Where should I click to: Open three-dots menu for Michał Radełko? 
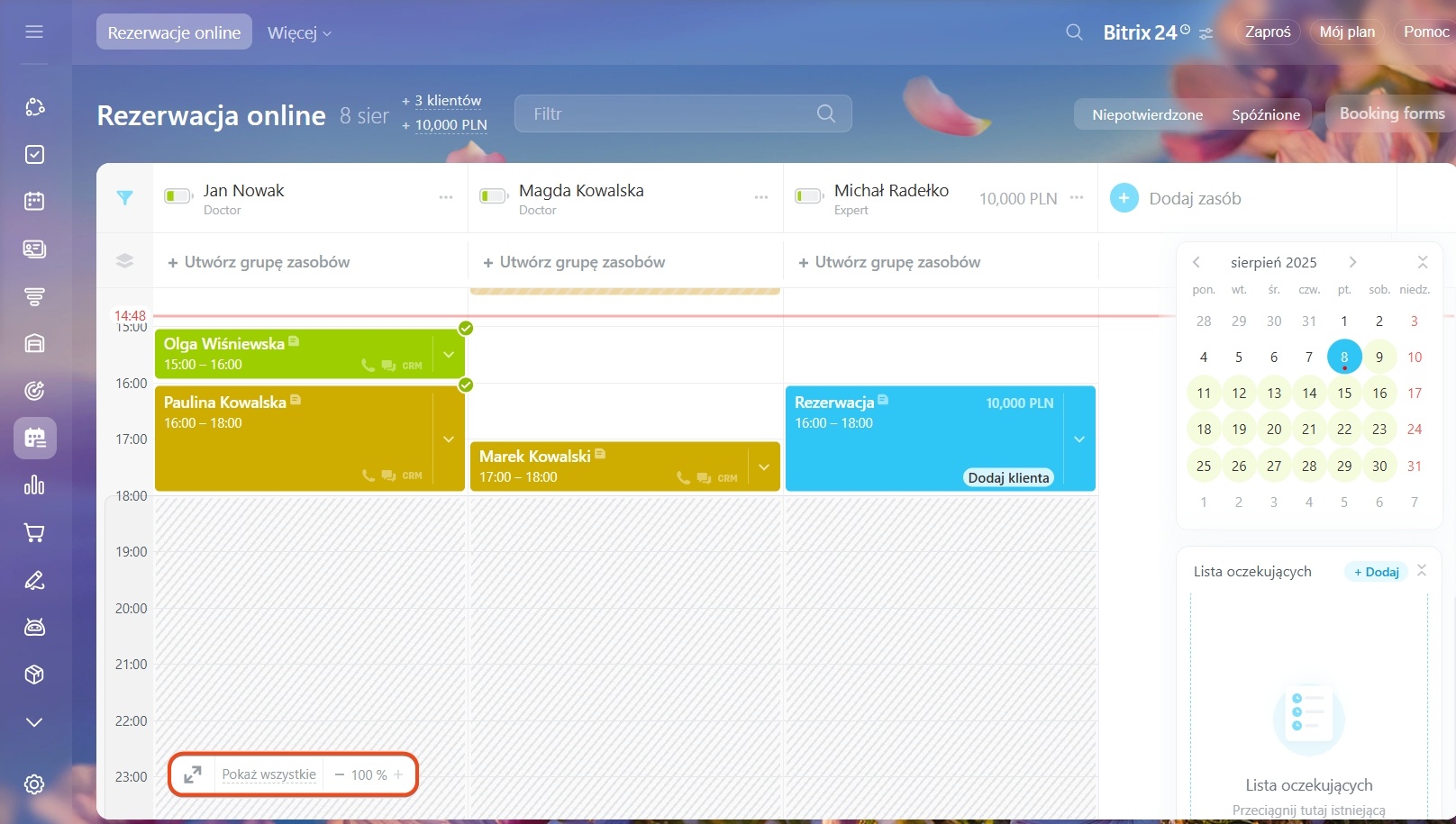(1077, 197)
